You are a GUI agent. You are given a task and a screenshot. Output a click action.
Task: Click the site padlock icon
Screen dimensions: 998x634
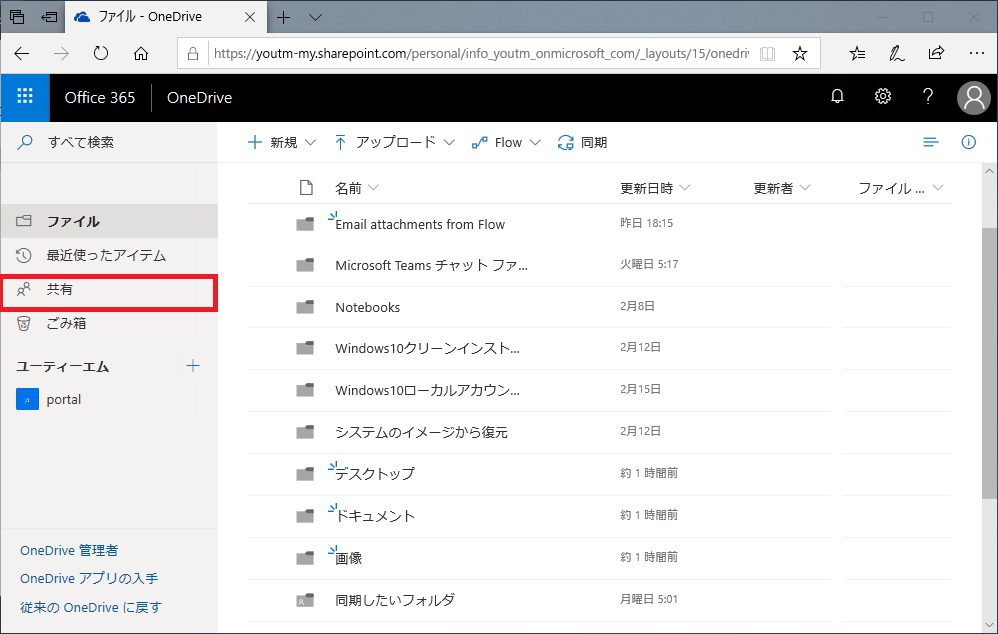(x=193, y=53)
